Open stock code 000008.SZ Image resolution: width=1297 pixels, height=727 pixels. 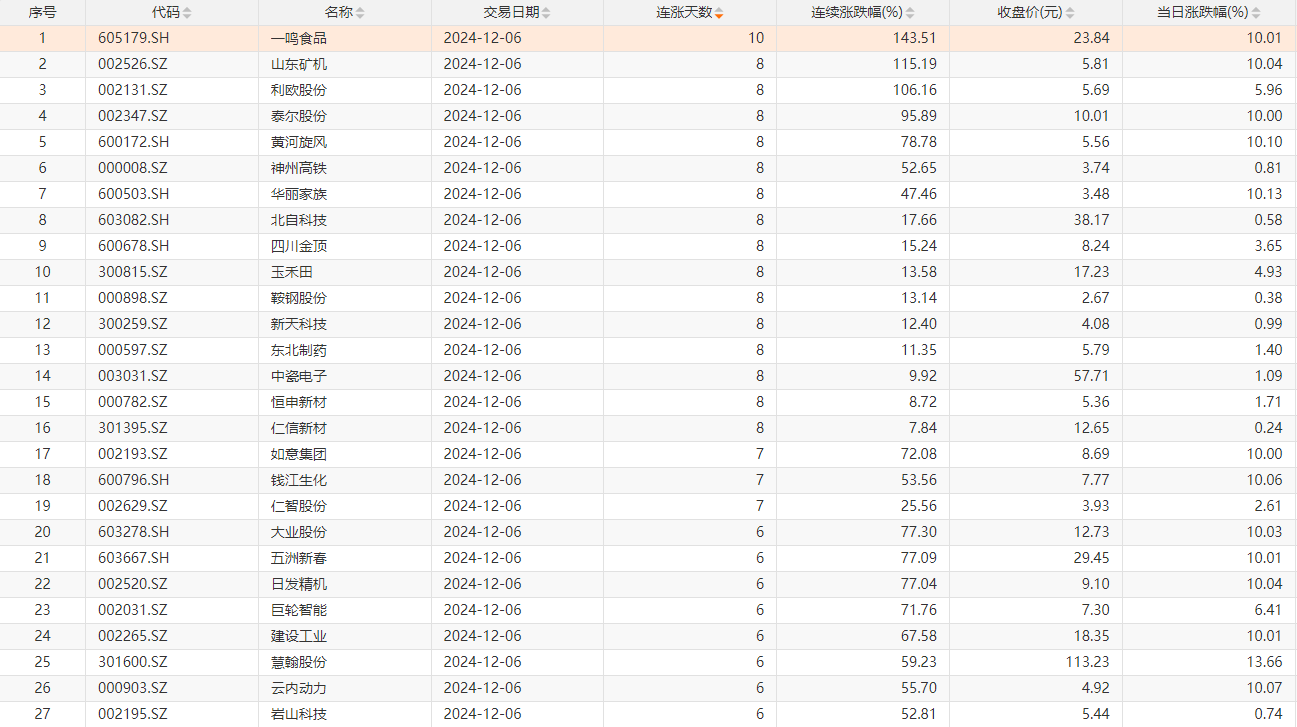132,169
